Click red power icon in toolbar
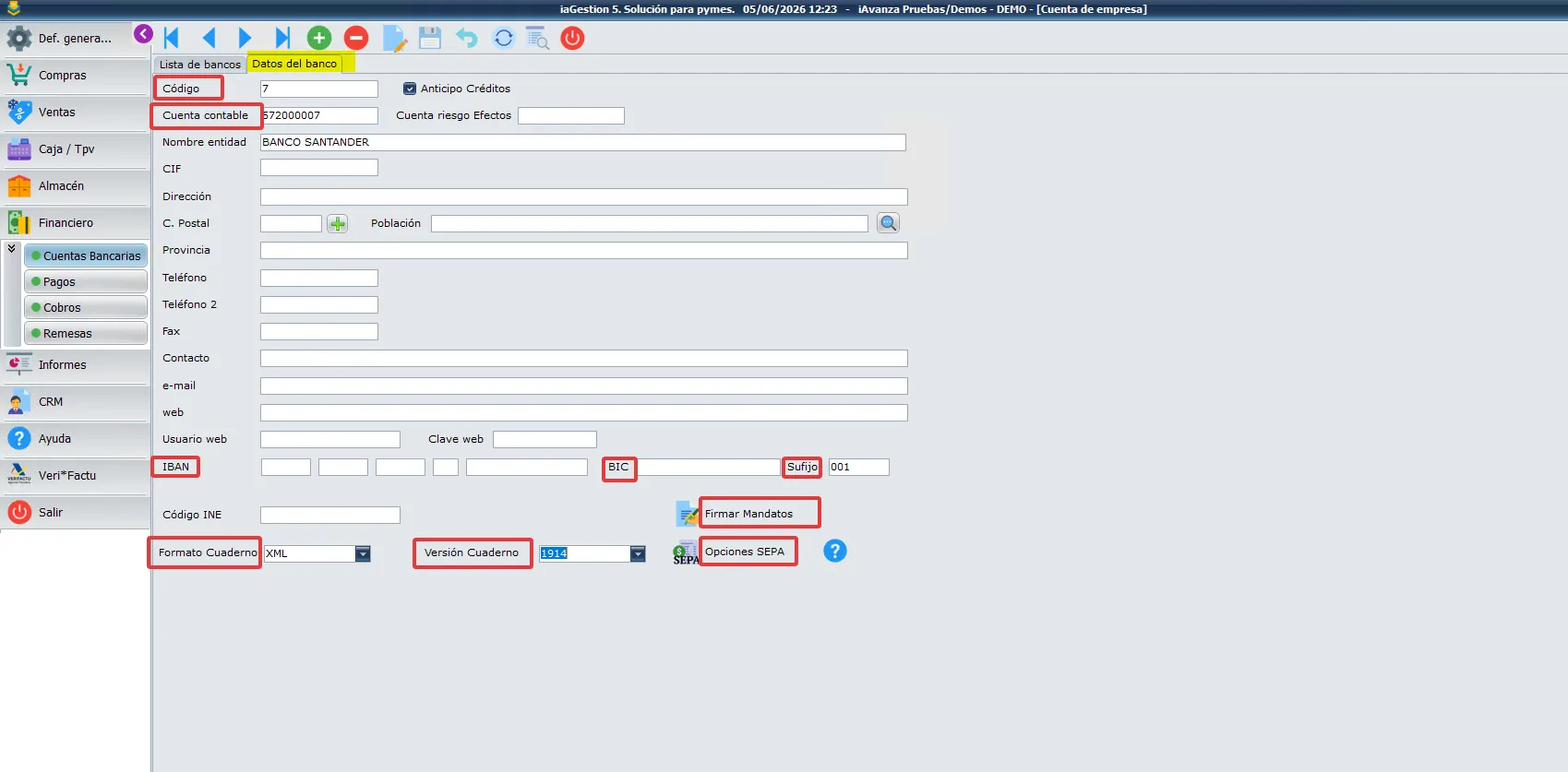 tap(572, 38)
